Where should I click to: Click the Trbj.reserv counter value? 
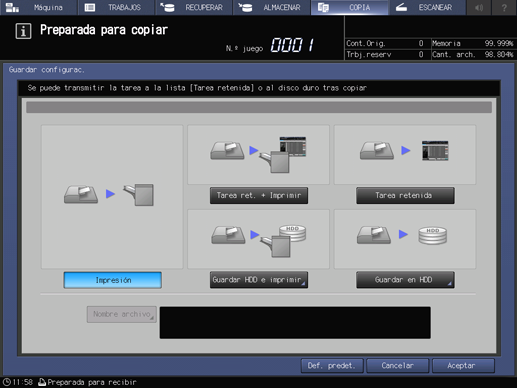[x=421, y=54]
